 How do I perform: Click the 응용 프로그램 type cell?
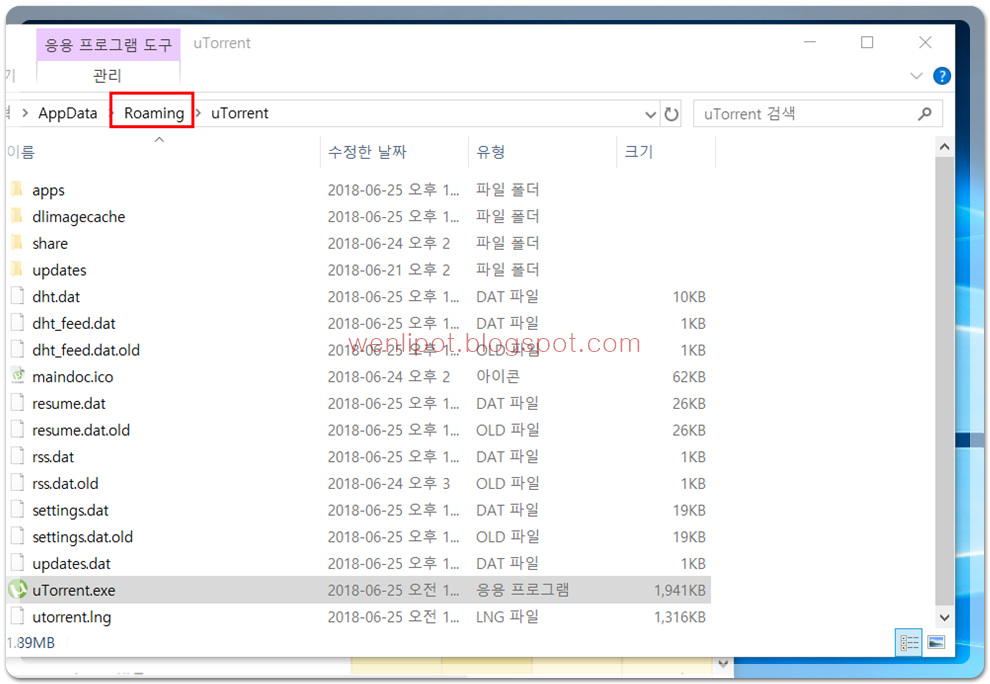(x=522, y=589)
